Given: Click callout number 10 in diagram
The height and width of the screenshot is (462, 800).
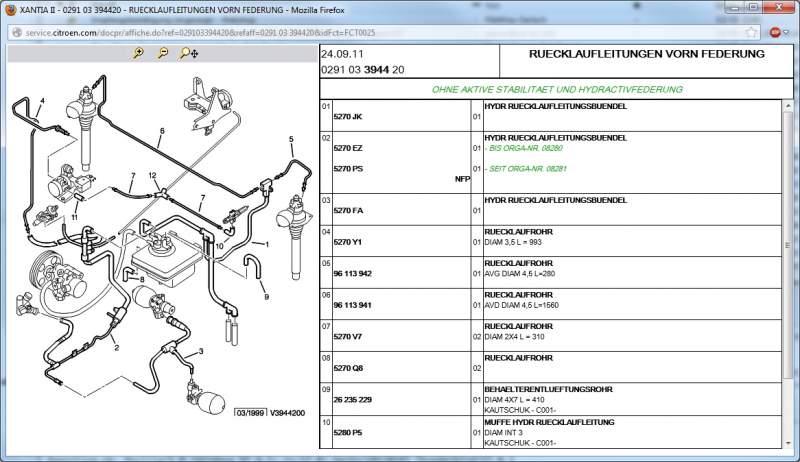Looking at the screenshot, I should click(219, 246).
